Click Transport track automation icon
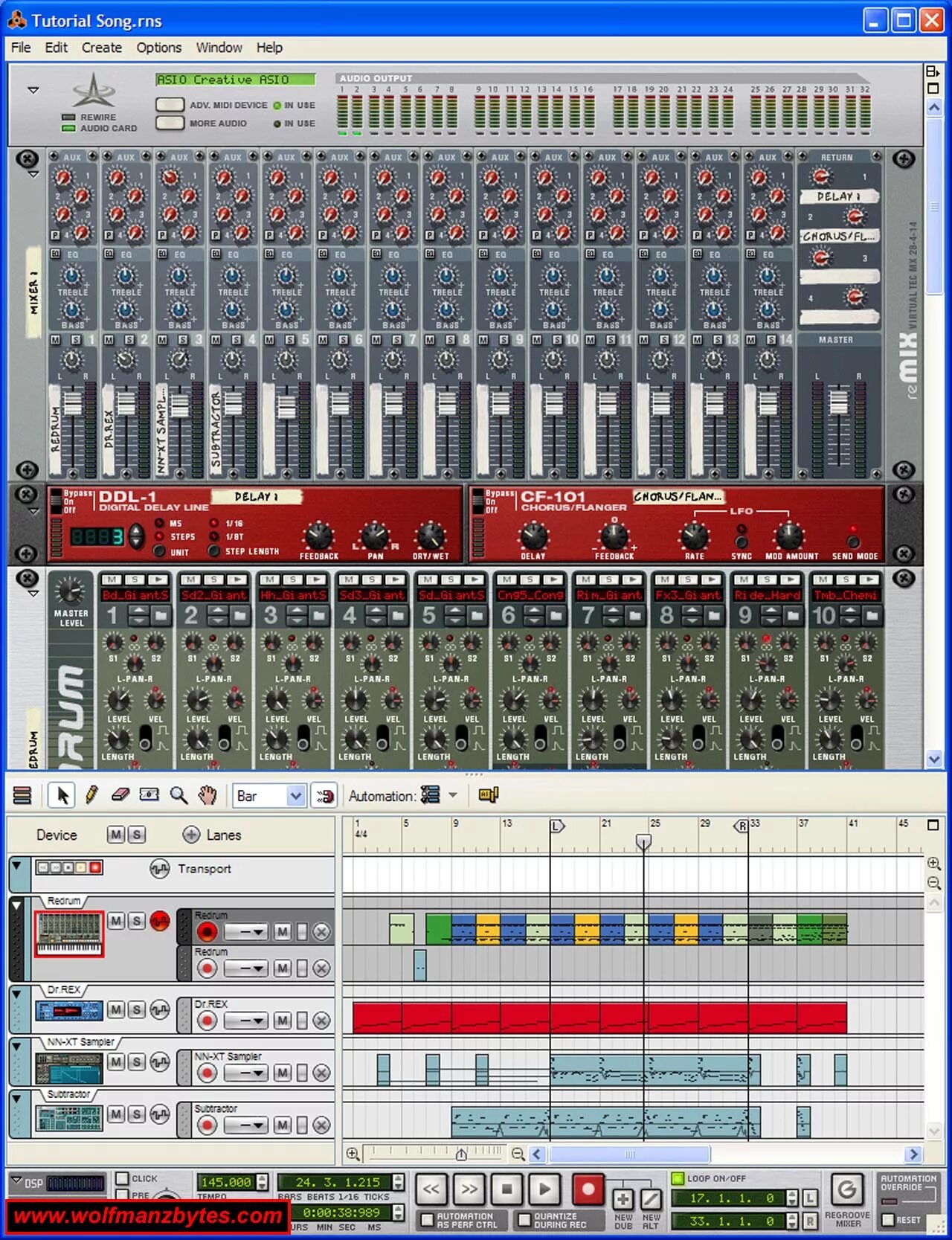This screenshot has width=952, height=1240. pos(160,868)
